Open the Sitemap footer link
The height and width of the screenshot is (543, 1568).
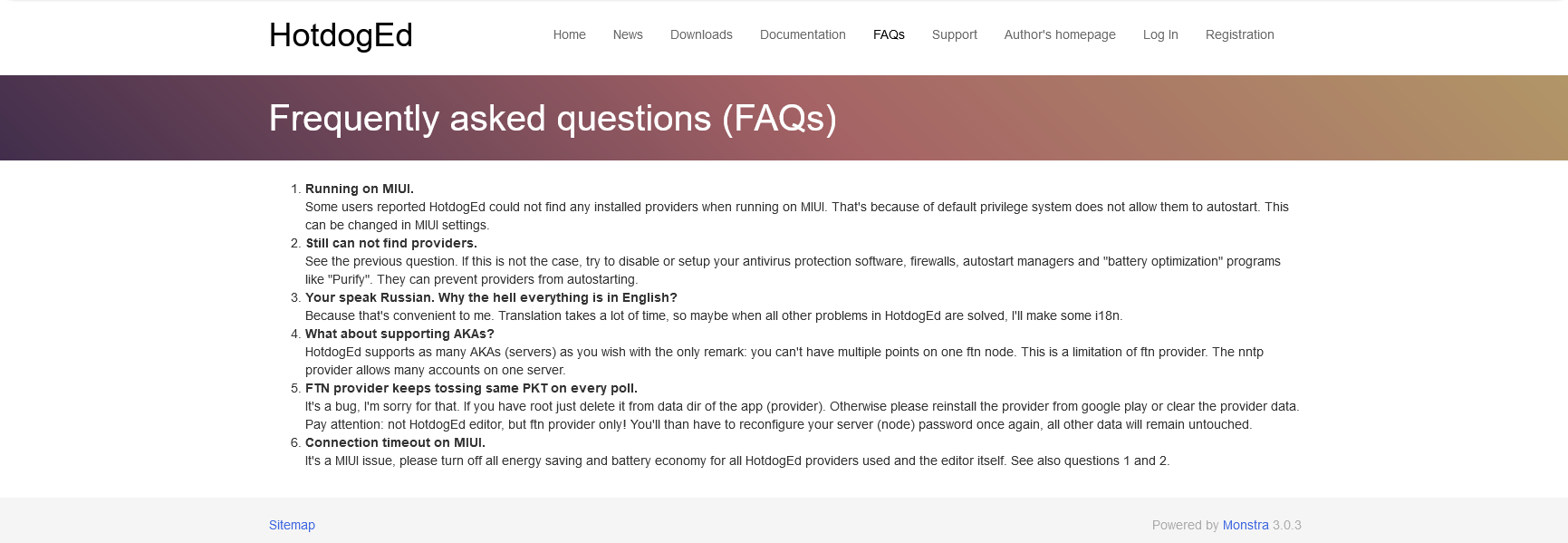click(x=292, y=525)
